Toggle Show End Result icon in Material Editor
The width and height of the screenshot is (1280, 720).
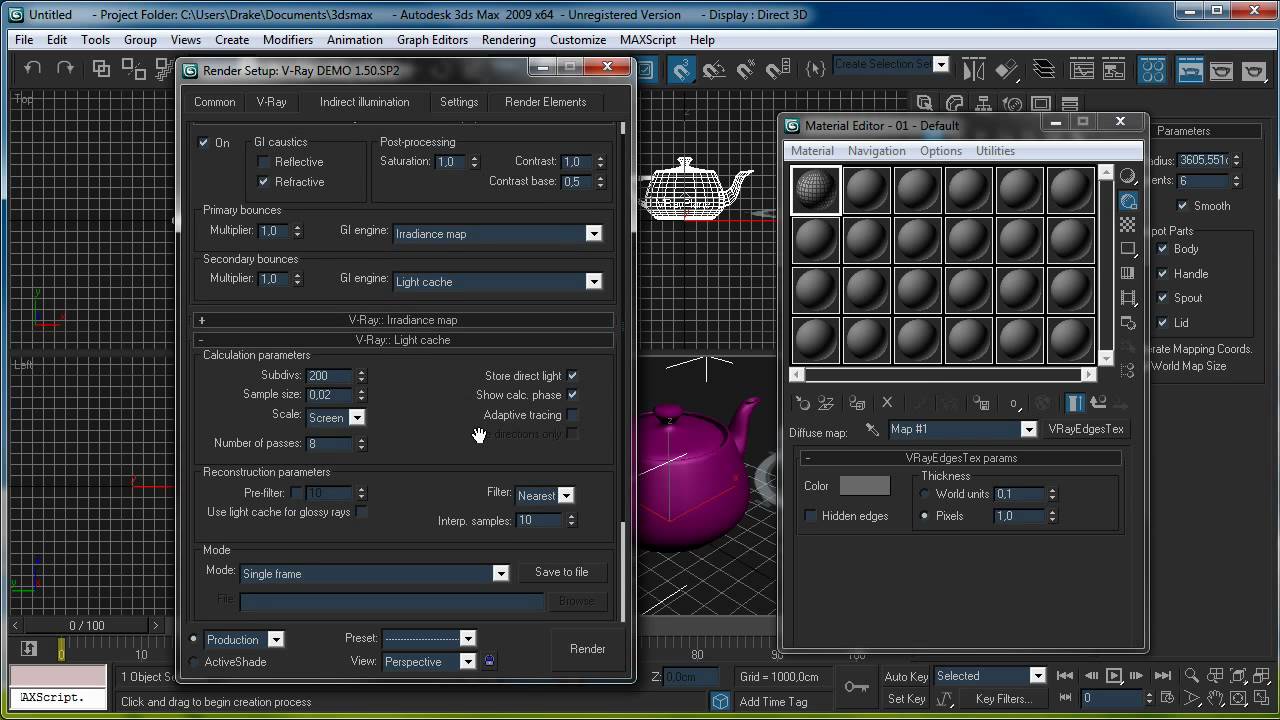click(x=1074, y=403)
